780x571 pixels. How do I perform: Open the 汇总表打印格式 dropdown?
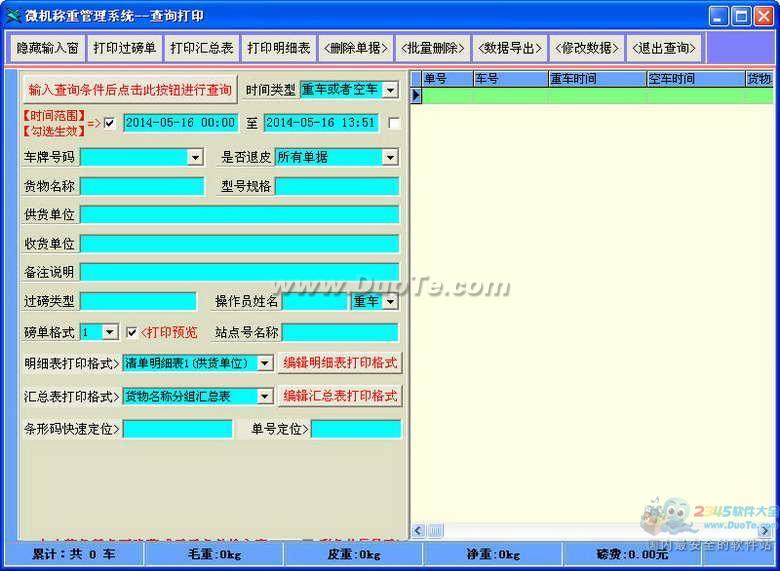click(x=265, y=396)
